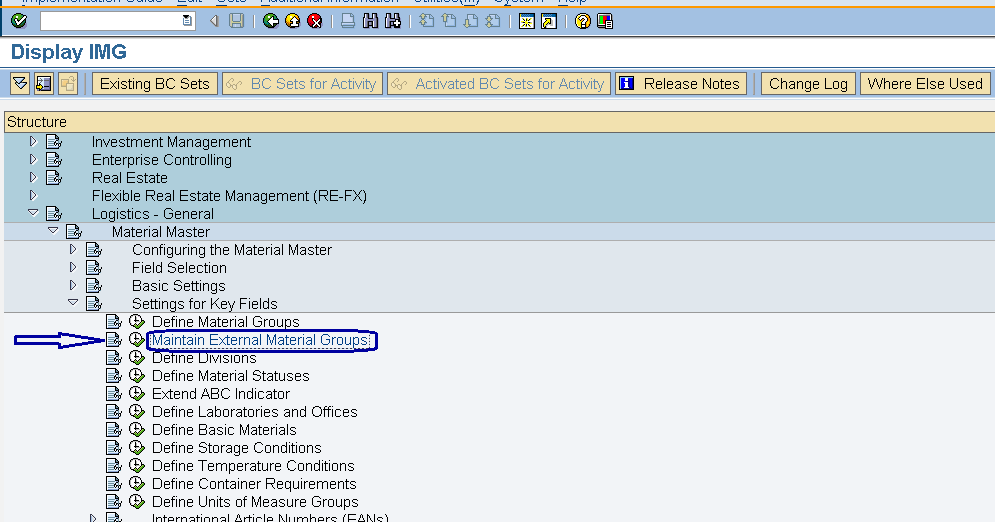The width and height of the screenshot is (995, 522).
Task: Select the Extend ABC Indicator activity text
Action: [221, 394]
